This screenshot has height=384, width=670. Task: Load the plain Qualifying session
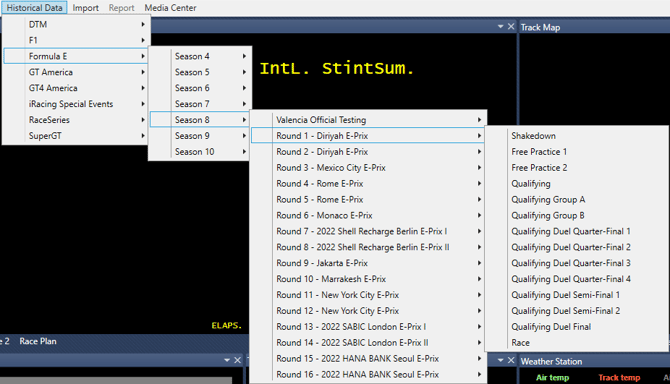click(576, 184)
